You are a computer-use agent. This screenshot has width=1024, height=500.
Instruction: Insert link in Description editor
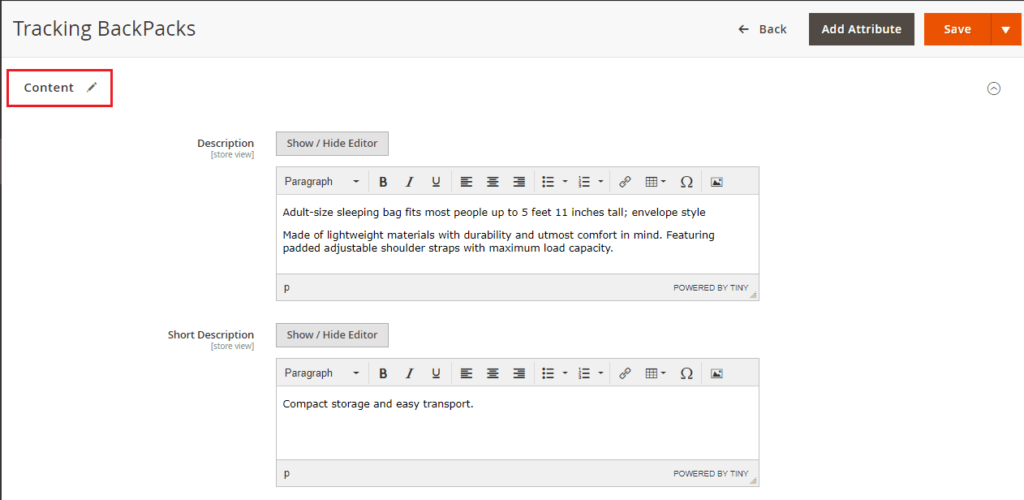(x=624, y=182)
